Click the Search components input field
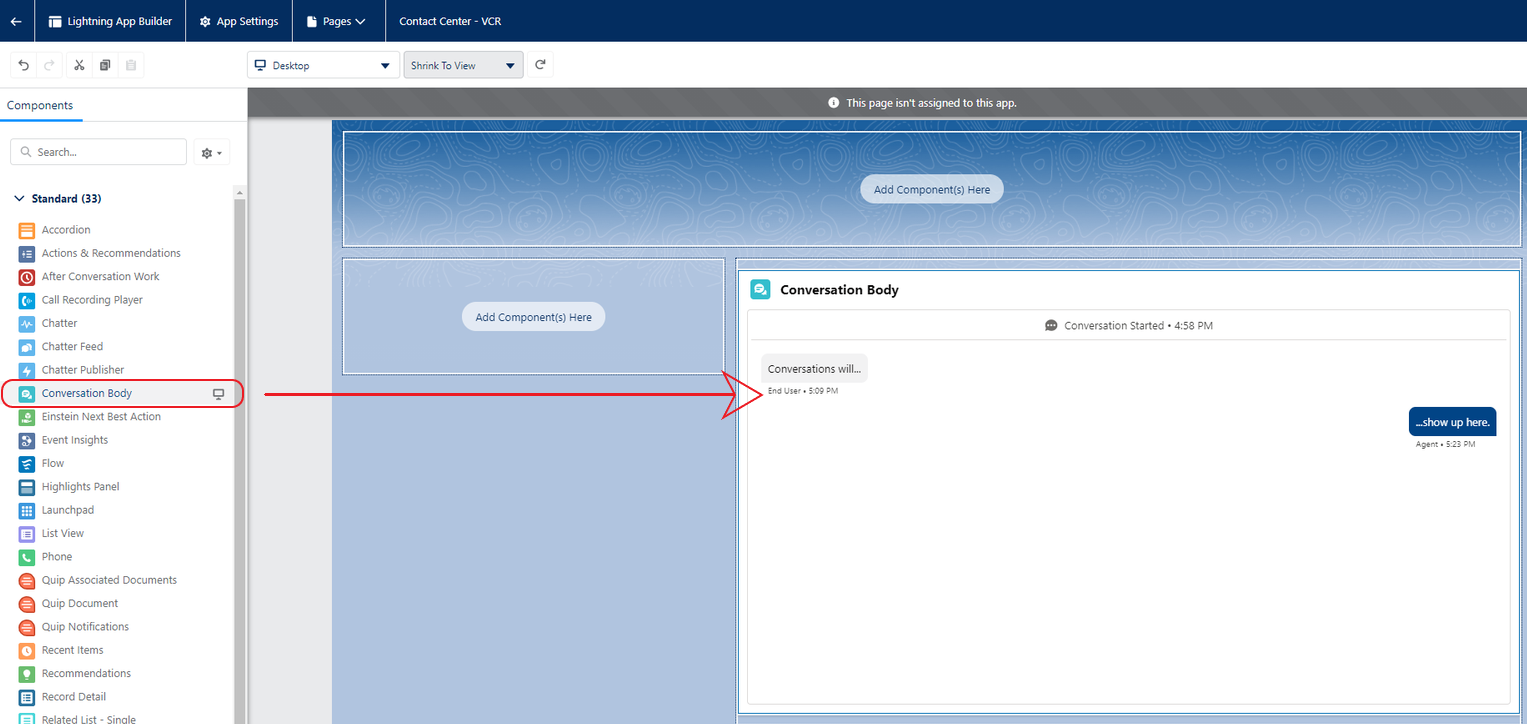The height and width of the screenshot is (724, 1527). (x=98, y=152)
